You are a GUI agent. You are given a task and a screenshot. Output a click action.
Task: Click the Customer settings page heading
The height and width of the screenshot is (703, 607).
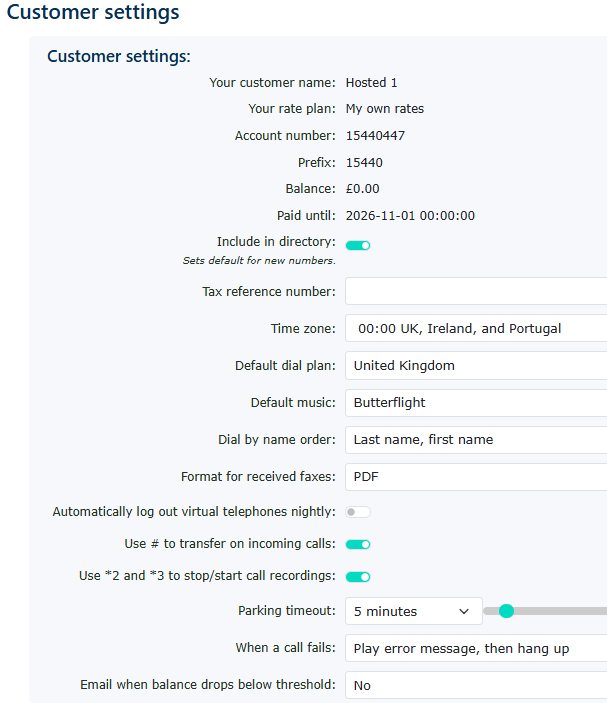point(93,12)
